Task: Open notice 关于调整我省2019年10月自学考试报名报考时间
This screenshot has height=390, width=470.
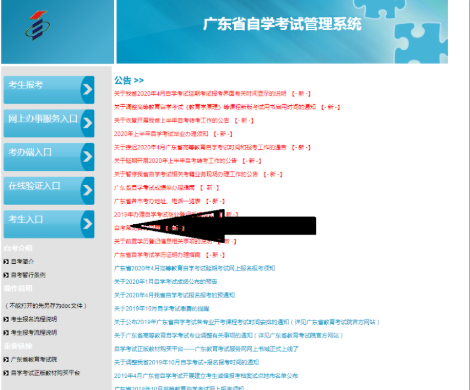Action: 186,362
